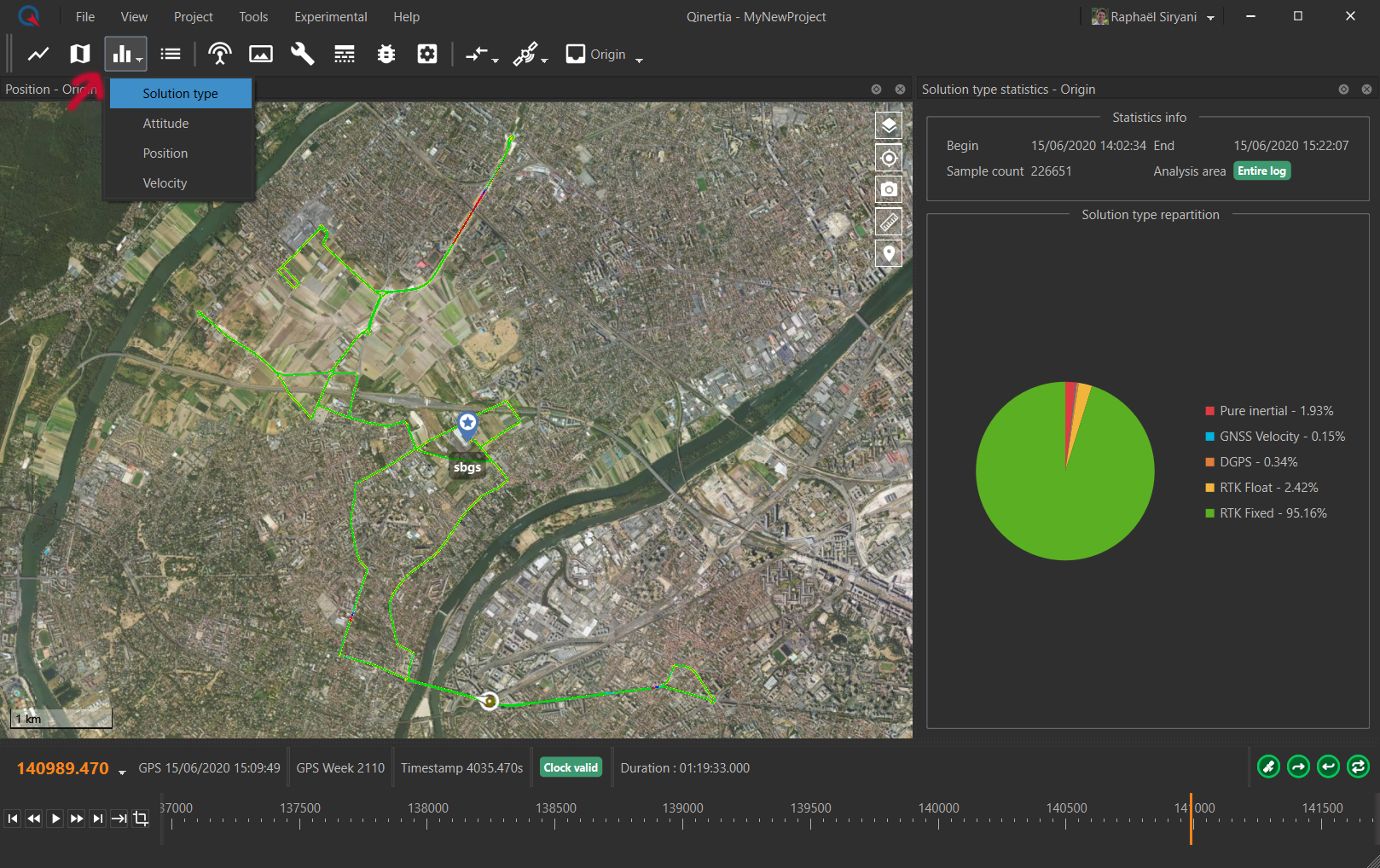Screen dimensions: 1380x868
Task: Open the Experimental menu
Action: (x=330, y=17)
